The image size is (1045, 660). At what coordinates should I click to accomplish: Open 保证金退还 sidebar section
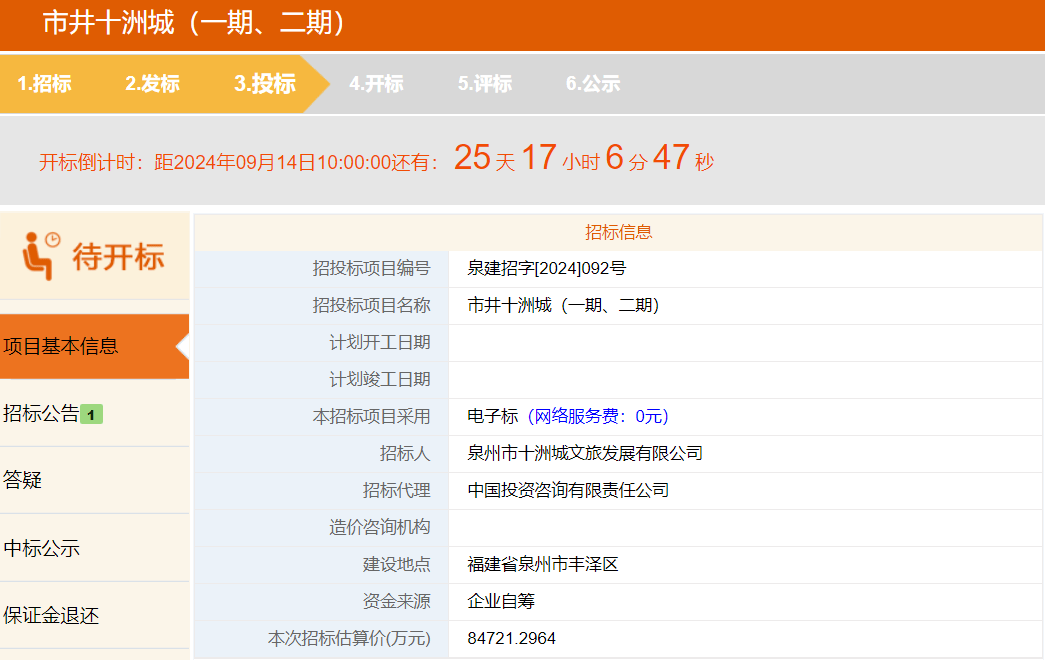pos(51,615)
